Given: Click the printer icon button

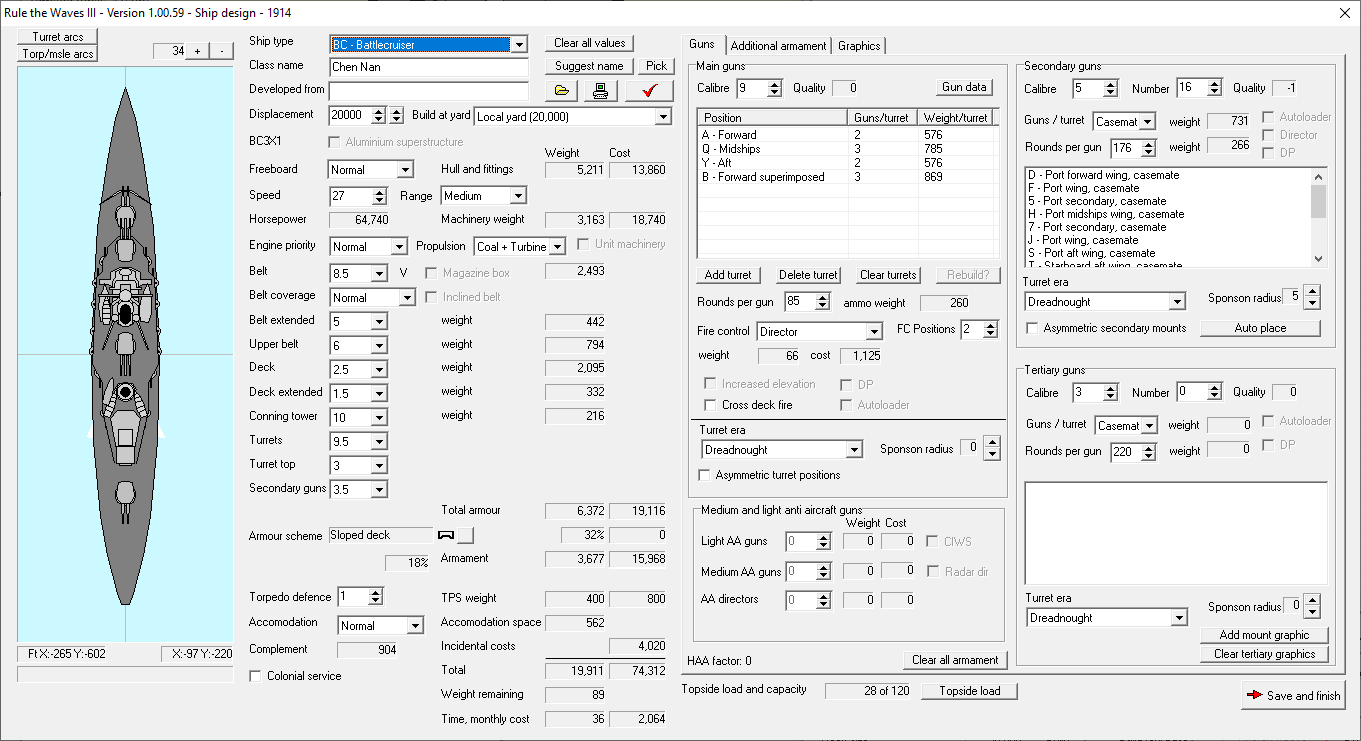Looking at the screenshot, I should point(600,91).
